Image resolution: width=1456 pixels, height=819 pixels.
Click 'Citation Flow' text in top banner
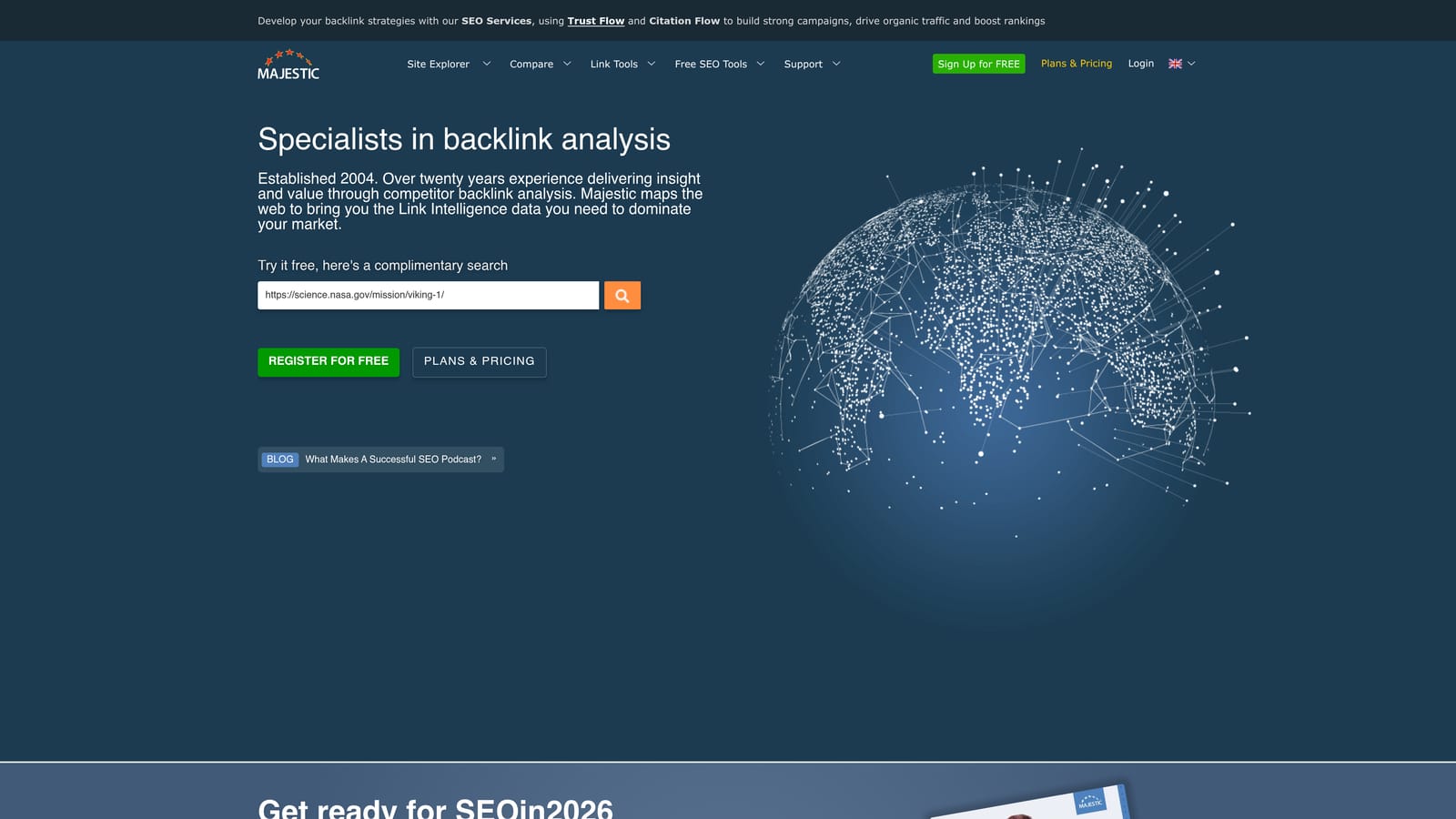684,21
